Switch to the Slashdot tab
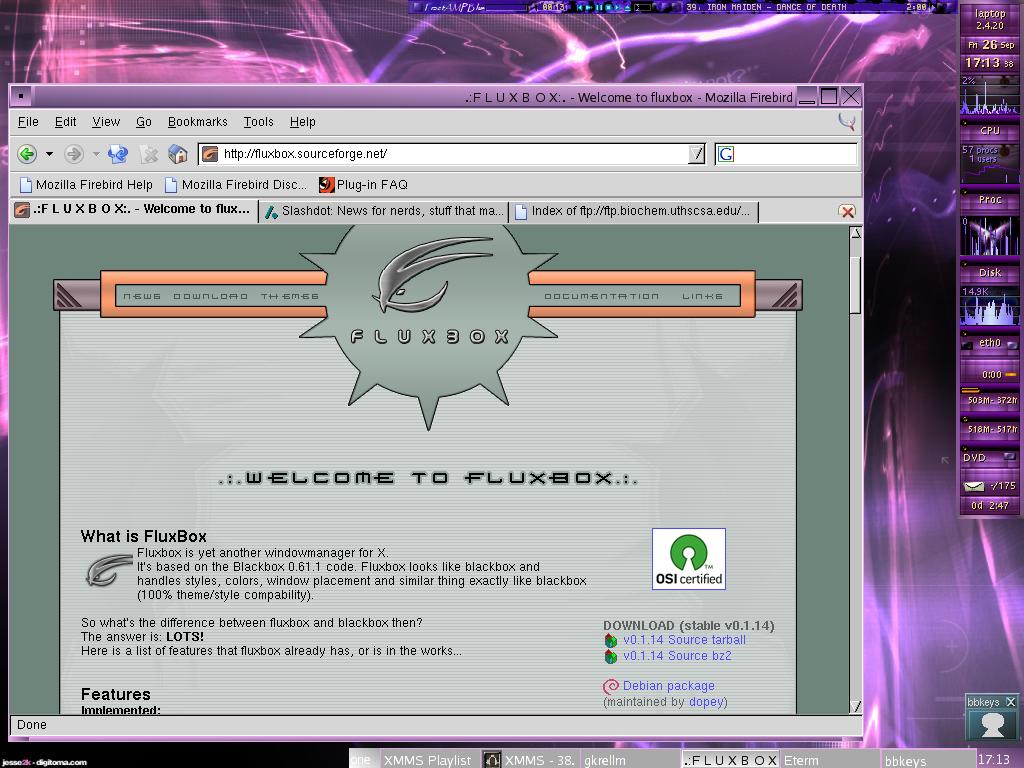The width and height of the screenshot is (1024, 768). tap(384, 211)
